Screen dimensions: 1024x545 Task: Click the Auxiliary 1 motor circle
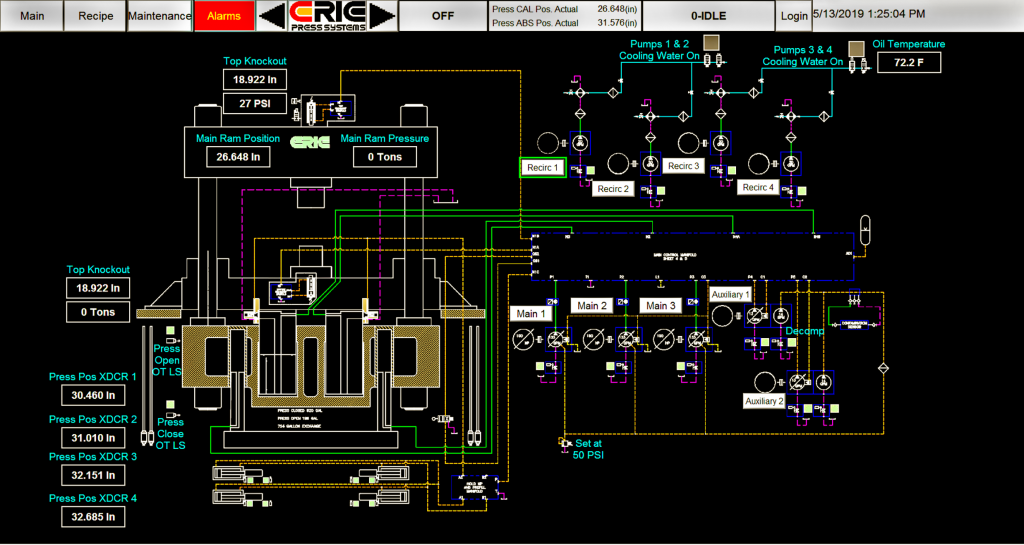tap(721, 316)
